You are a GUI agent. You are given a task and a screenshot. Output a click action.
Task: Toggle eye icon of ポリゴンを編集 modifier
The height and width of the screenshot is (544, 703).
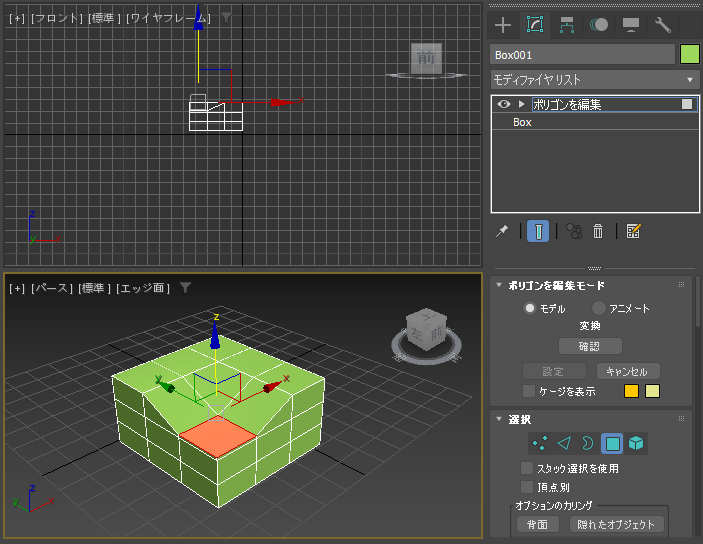504,104
